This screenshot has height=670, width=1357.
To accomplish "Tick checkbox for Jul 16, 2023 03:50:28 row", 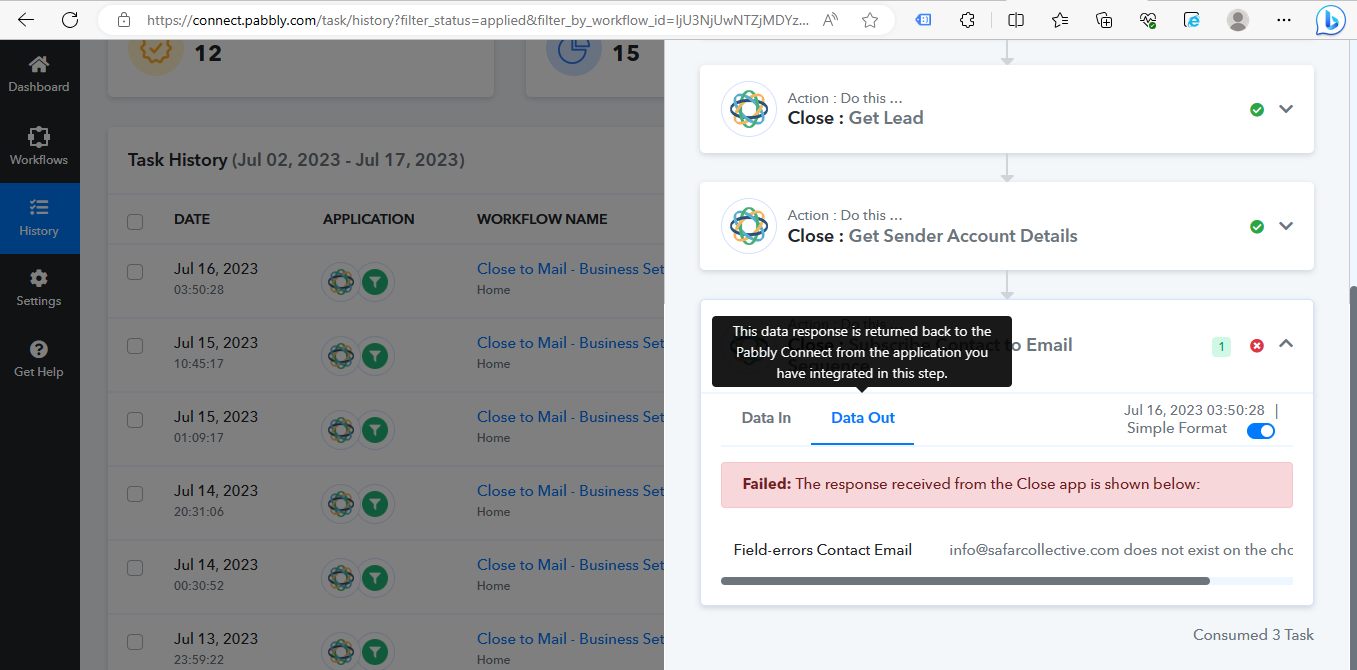I will point(135,272).
